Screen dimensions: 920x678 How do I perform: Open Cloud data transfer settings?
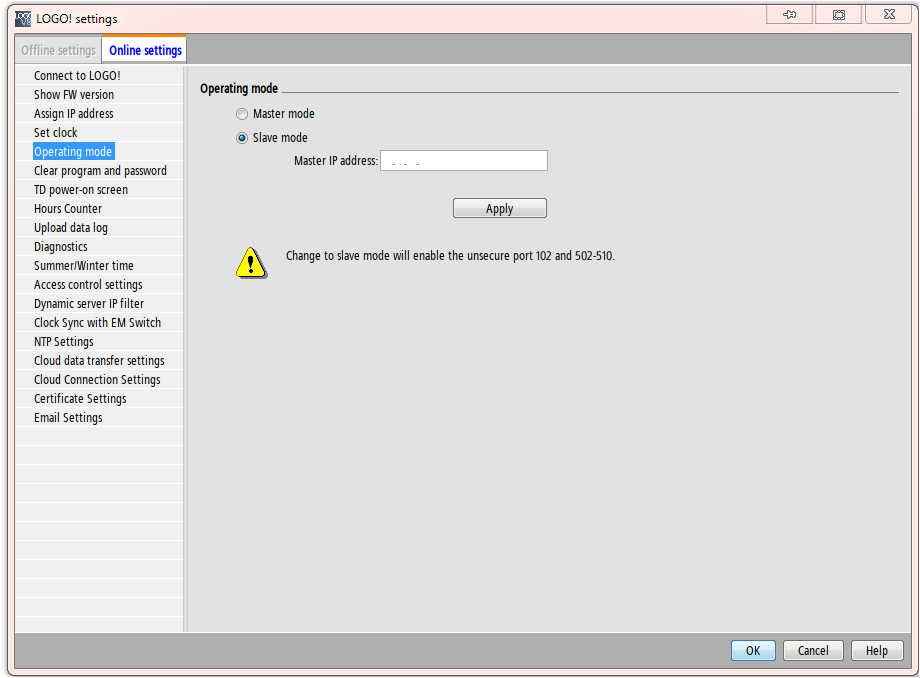99,361
